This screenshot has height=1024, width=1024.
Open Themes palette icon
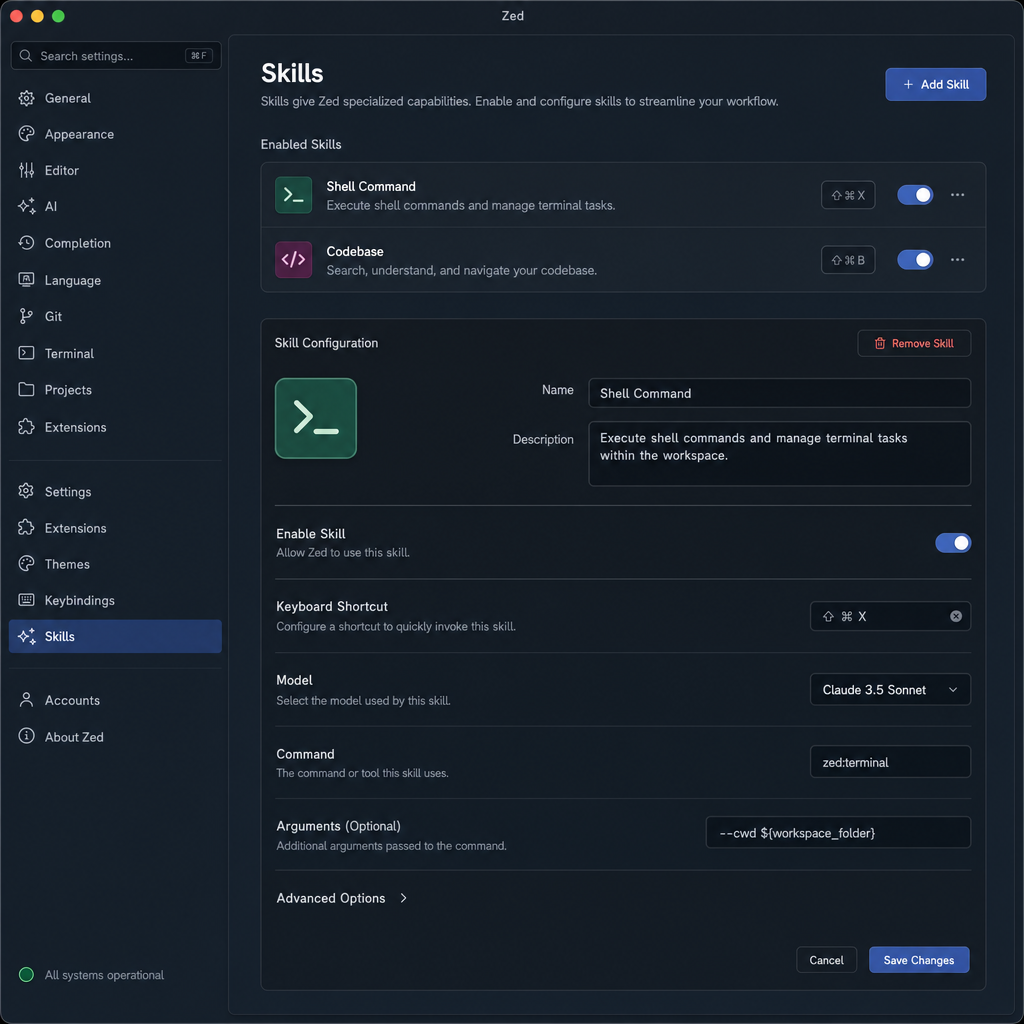coord(26,564)
